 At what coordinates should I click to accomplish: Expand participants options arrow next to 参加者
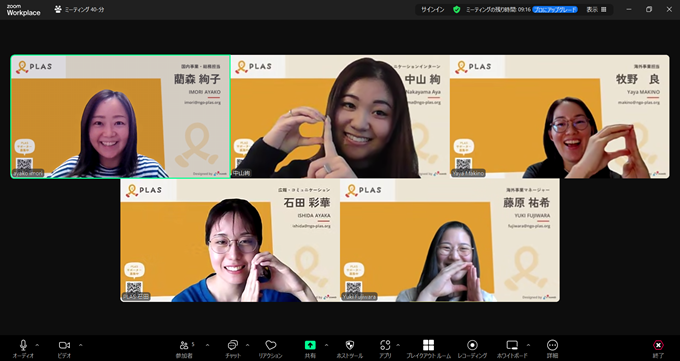click(207, 345)
